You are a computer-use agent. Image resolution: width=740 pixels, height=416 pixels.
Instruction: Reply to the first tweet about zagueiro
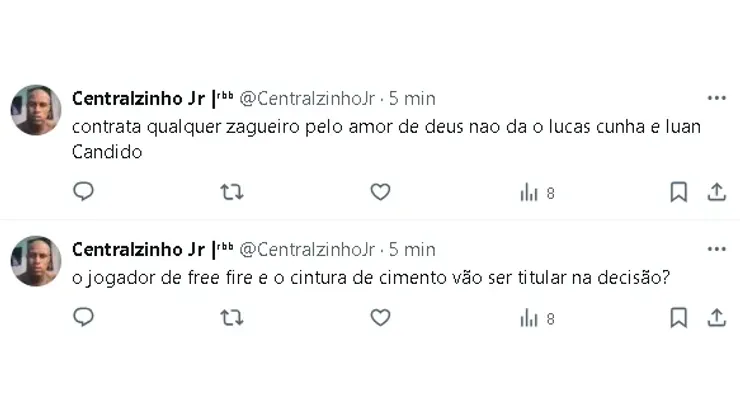pyautogui.click(x=84, y=192)
